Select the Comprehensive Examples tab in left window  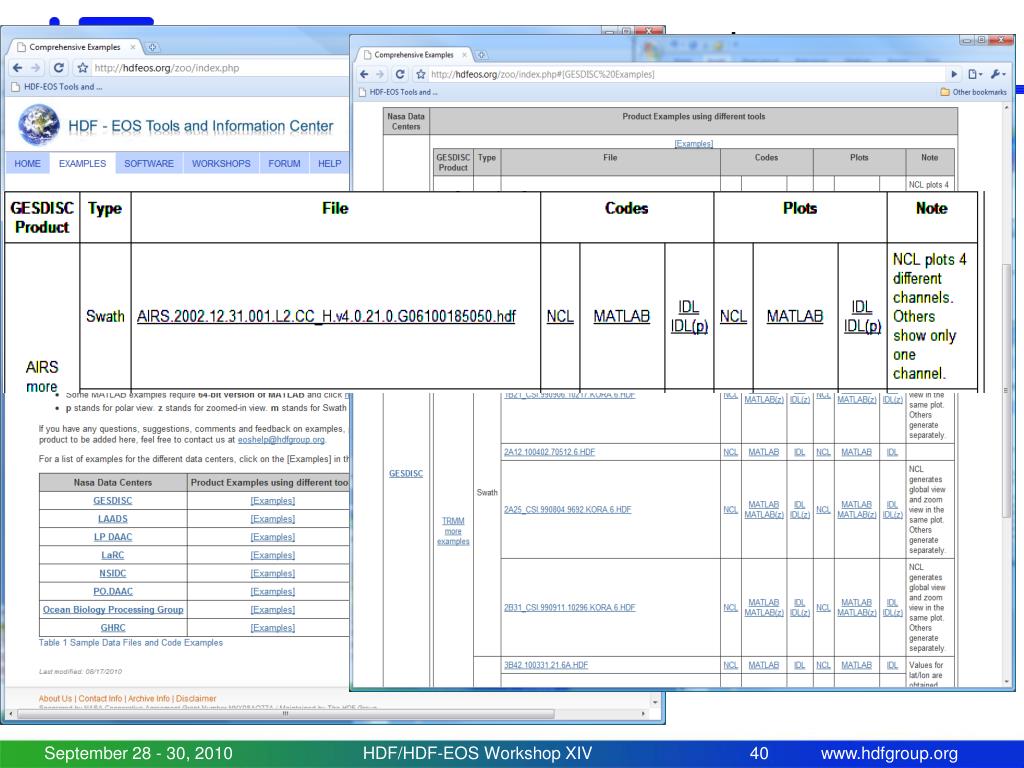click(74, 47)
